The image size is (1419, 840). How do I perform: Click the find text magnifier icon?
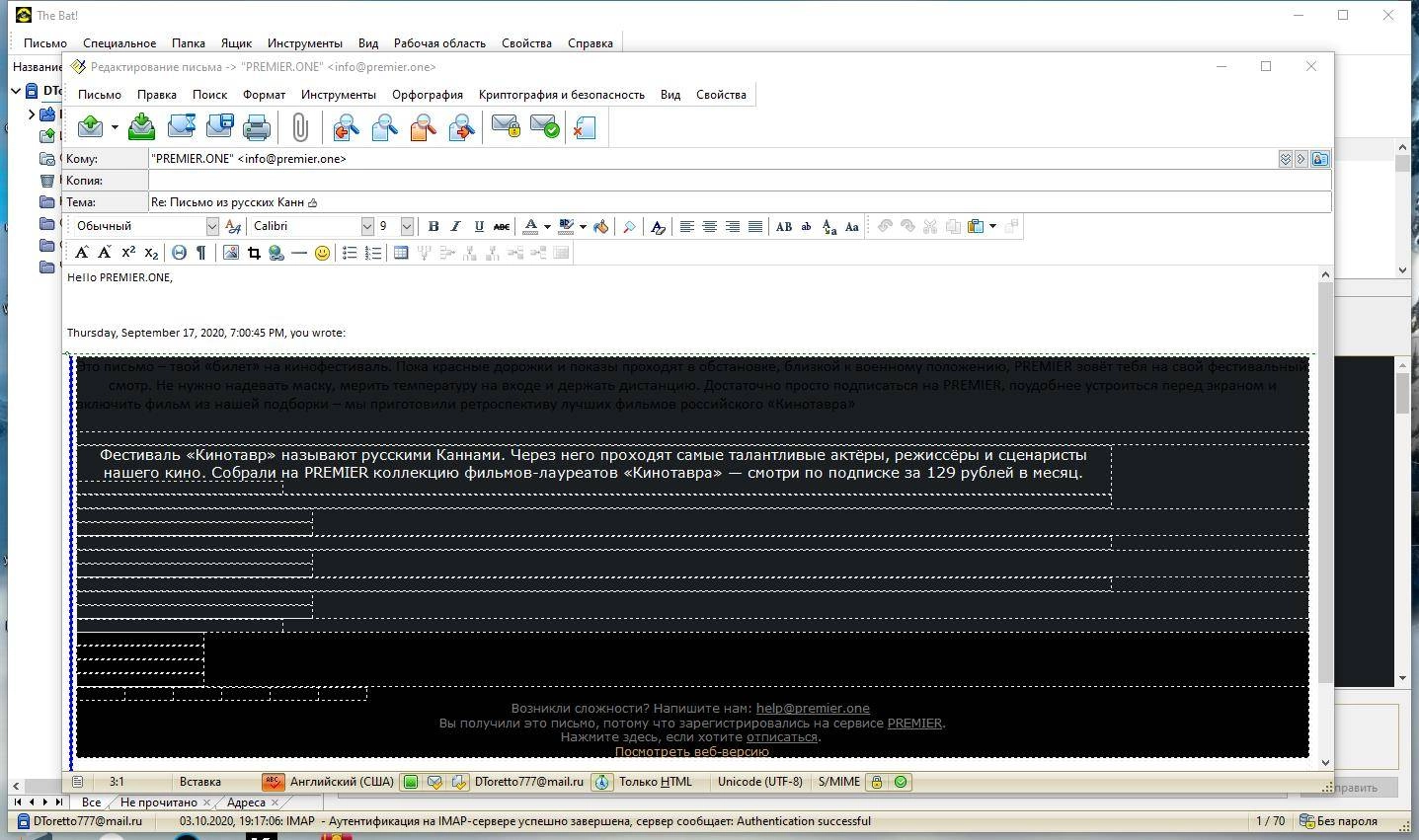[x=384, y=126]
